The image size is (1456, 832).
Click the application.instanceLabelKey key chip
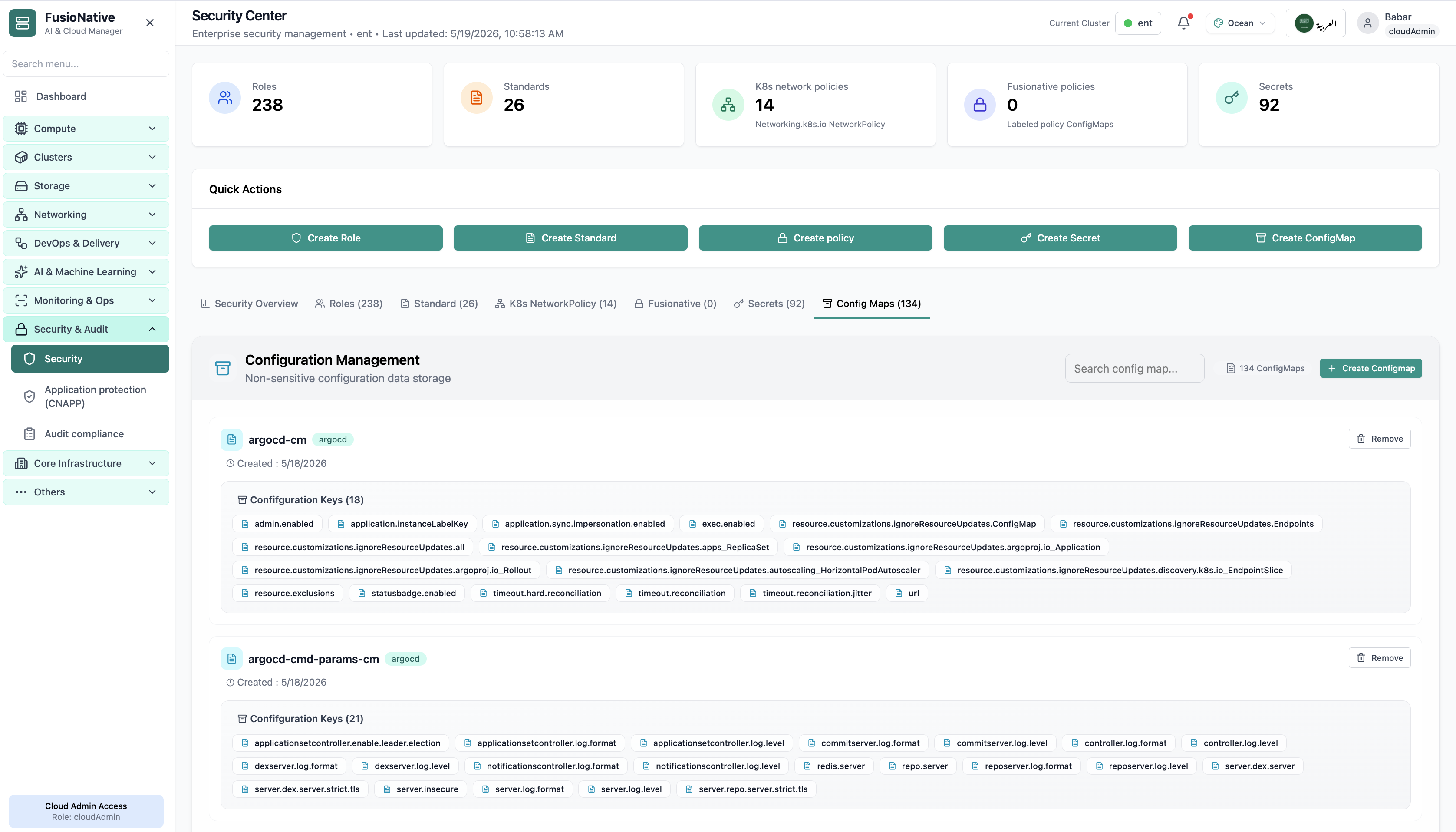pos(403,523)
